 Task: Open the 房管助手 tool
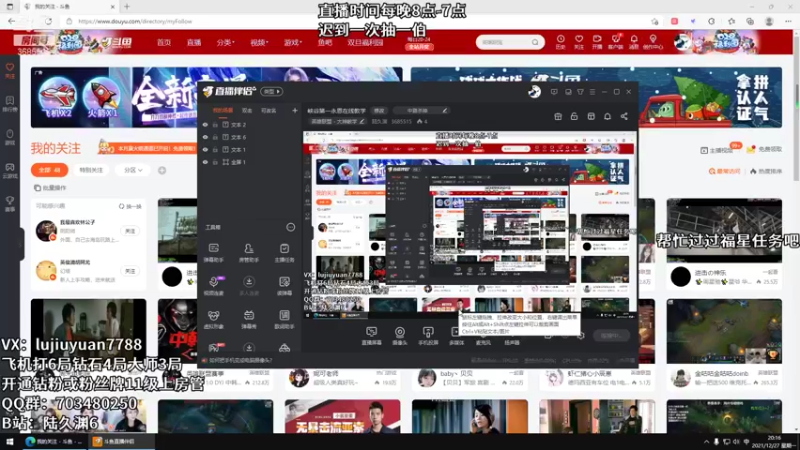248,252
